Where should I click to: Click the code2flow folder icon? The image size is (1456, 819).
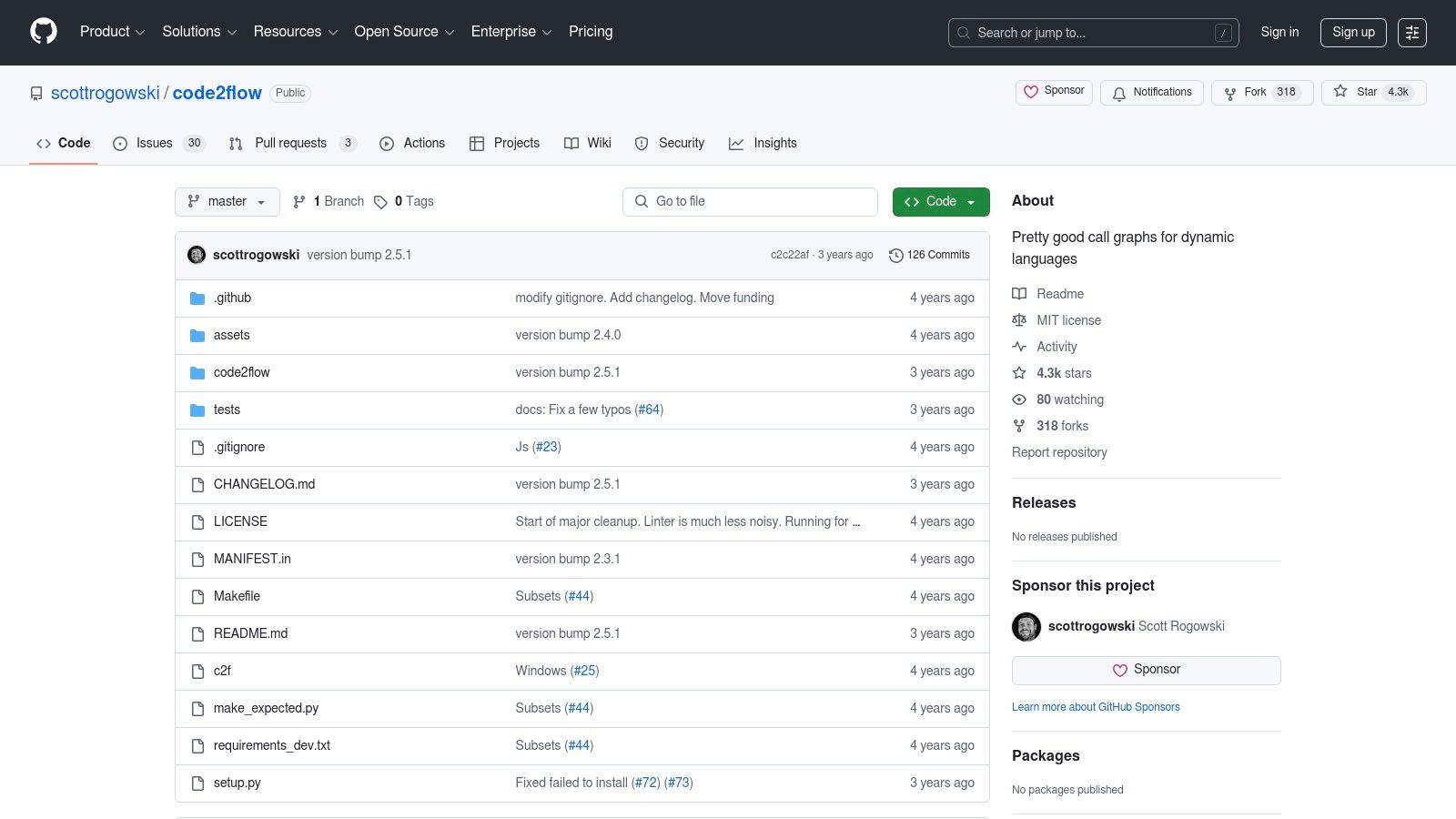click(197, 373)
